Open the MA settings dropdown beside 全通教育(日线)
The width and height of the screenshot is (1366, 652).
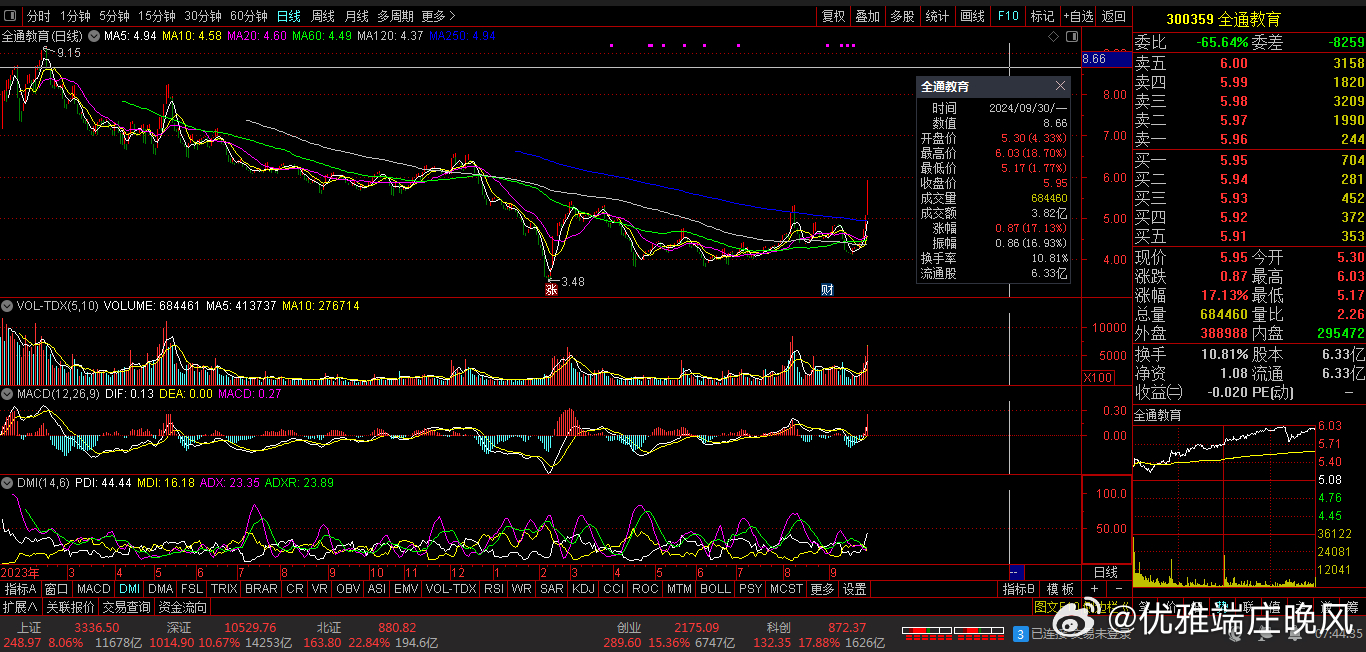(94, 36)
